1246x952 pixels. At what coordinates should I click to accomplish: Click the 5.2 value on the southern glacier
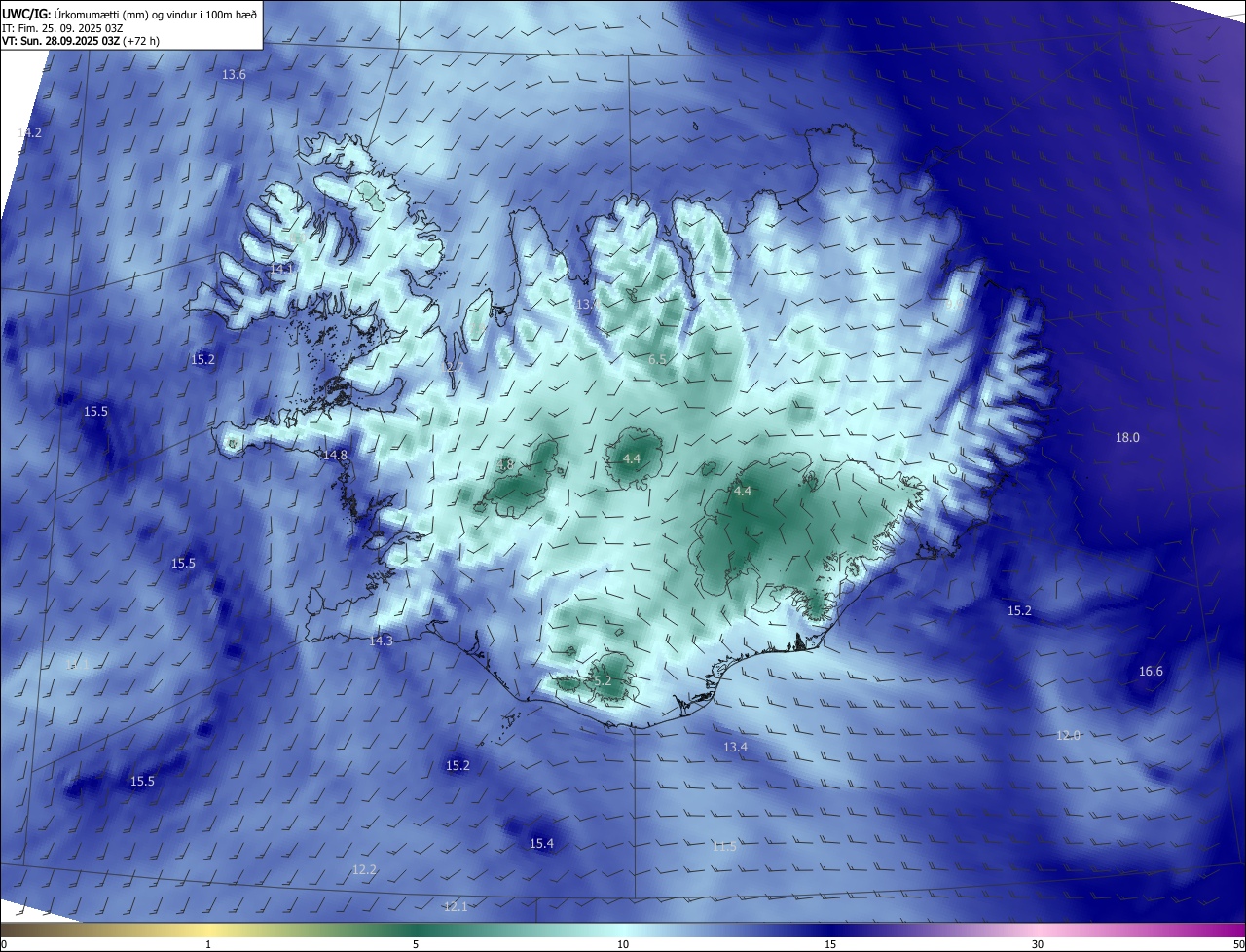pos(602,681)
